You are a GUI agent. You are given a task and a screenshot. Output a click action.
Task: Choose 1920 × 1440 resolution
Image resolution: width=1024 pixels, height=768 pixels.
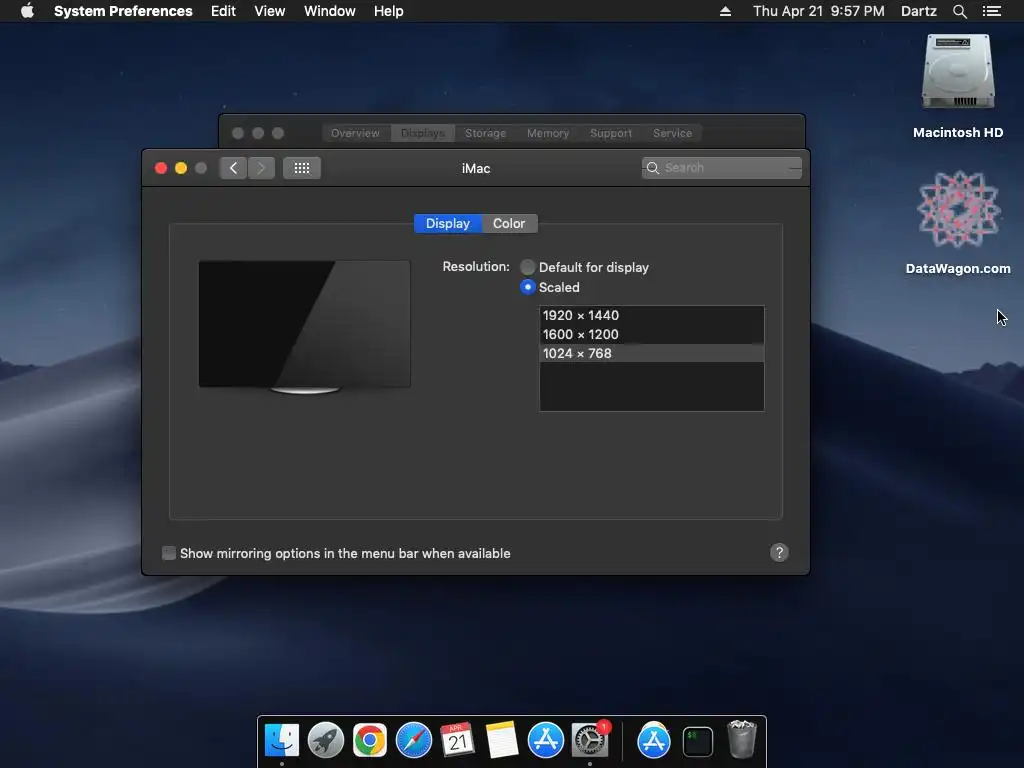point(652,315)
